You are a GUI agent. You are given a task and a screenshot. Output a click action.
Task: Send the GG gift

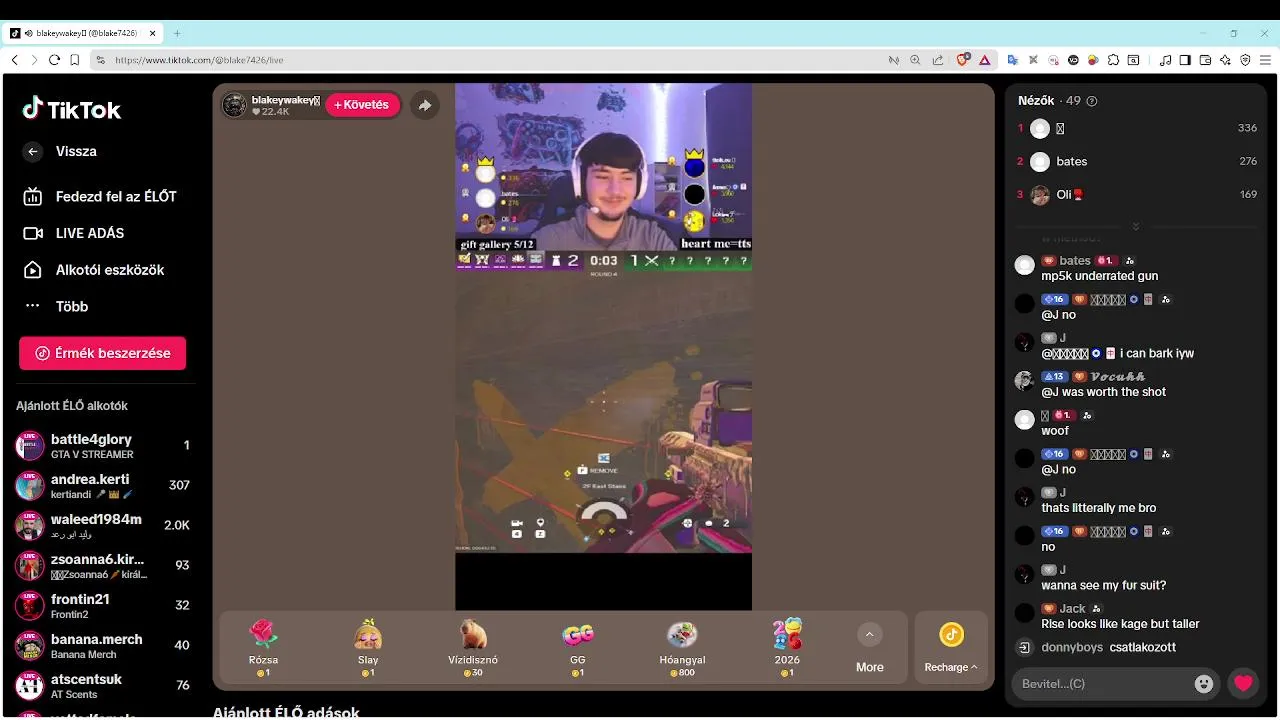pos(578,647)
